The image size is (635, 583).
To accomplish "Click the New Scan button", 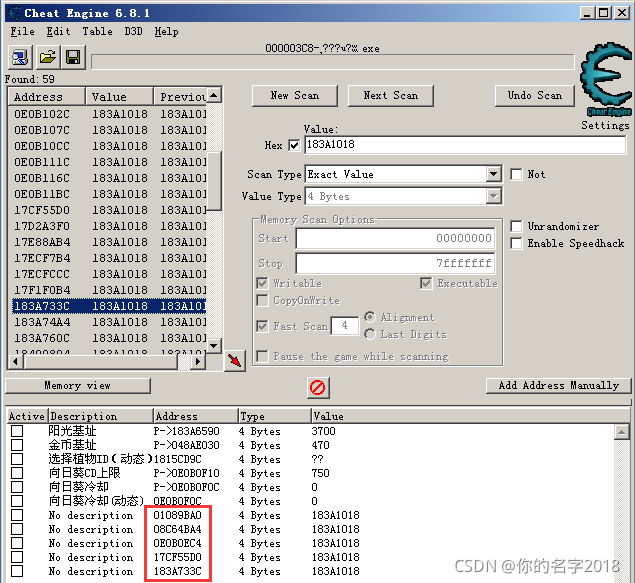I will pos(295,96).
